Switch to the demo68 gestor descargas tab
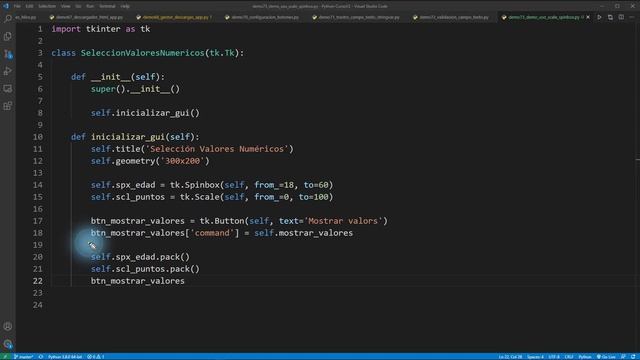Screen dimensions: 640x360 (175, 18)
